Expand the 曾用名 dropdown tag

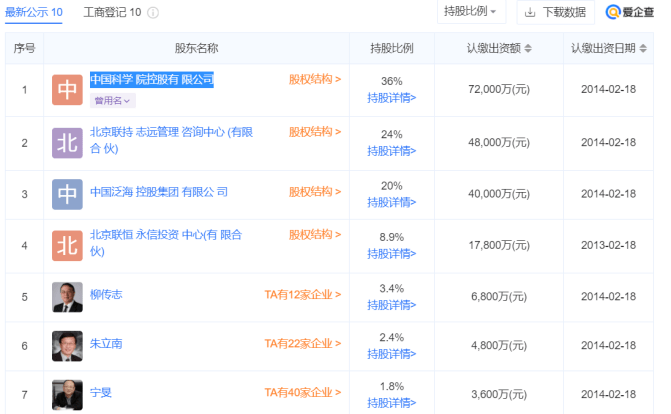click(113, 101)
